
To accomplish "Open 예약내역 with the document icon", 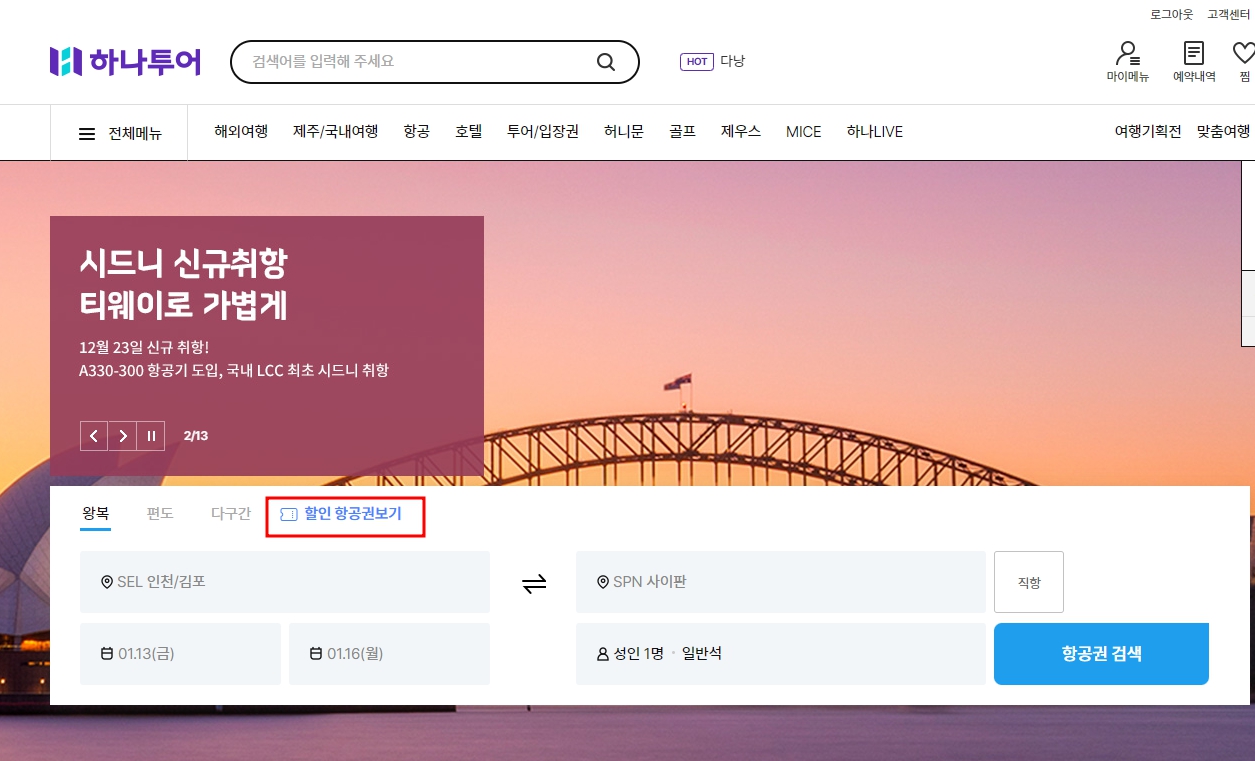I will coord(1192,60).
